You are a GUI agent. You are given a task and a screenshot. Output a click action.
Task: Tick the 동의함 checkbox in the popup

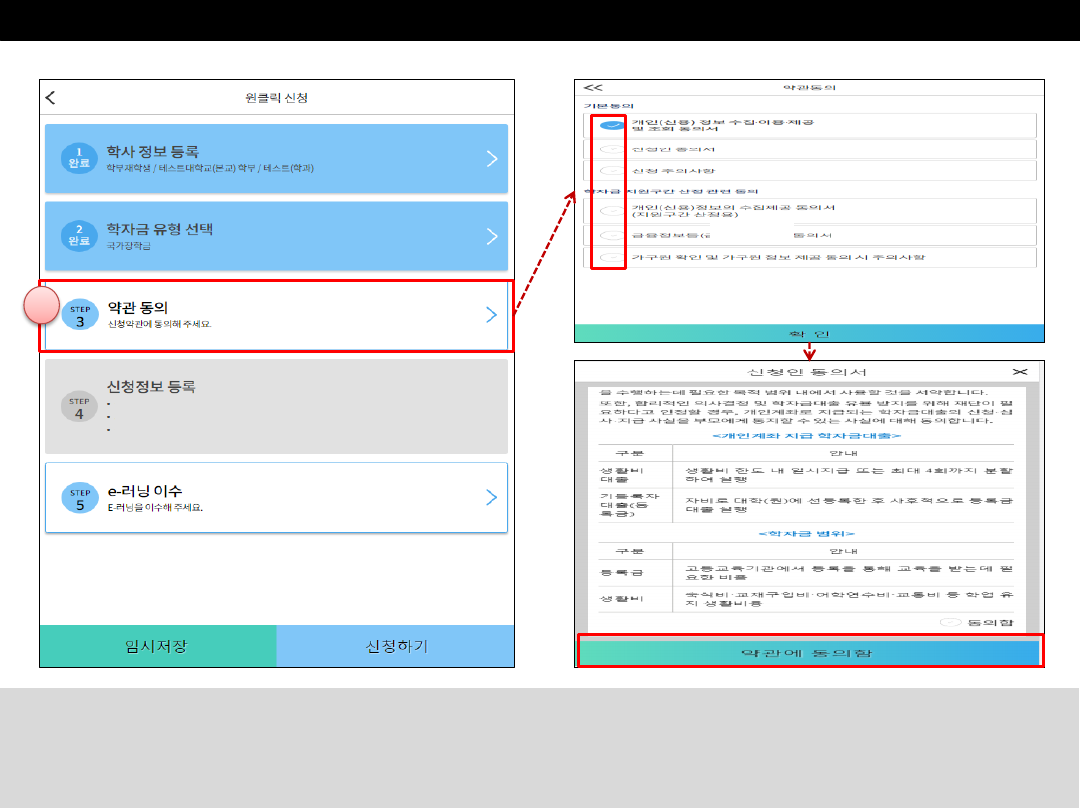tap(952, 622)
